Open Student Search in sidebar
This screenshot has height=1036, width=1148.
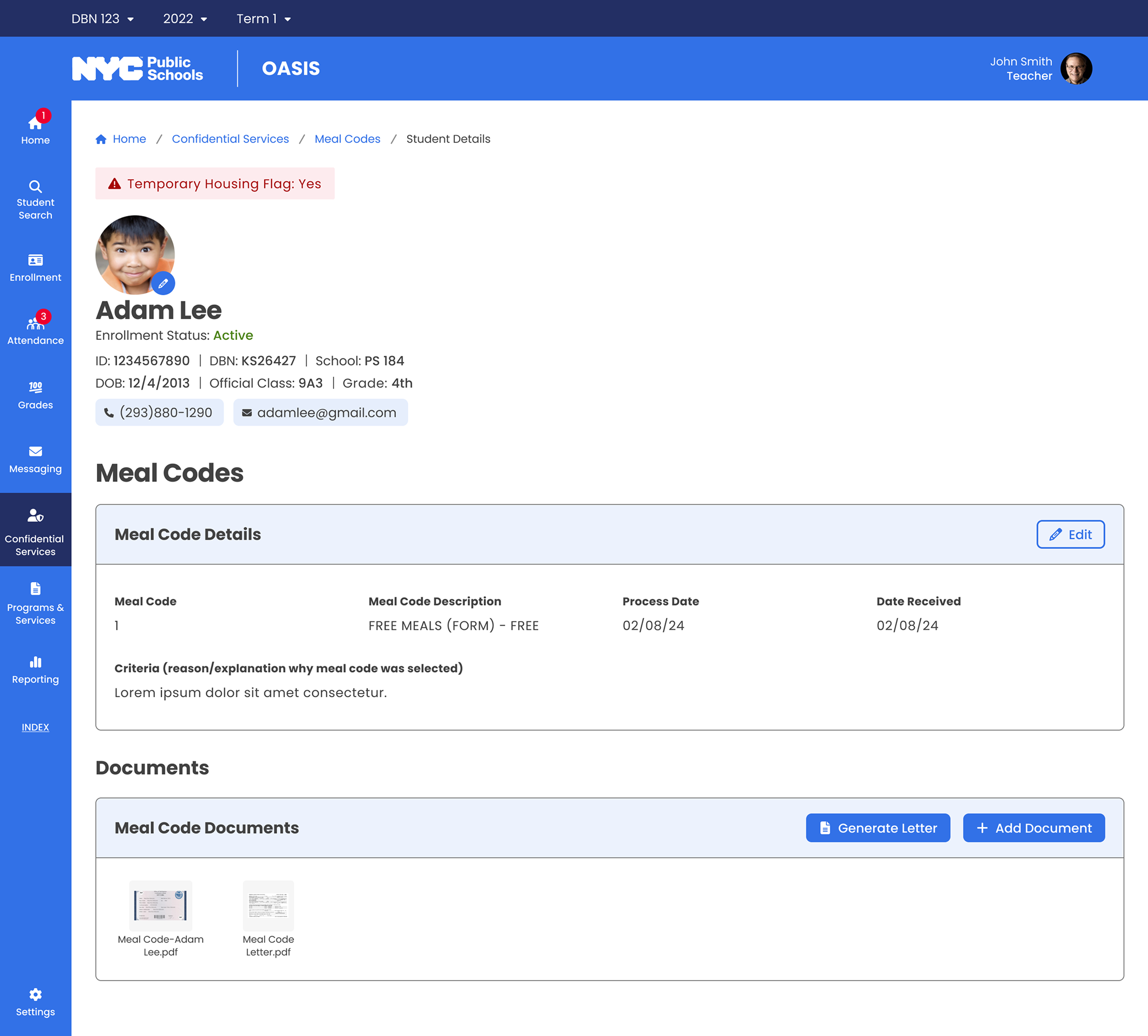[35, 199]
